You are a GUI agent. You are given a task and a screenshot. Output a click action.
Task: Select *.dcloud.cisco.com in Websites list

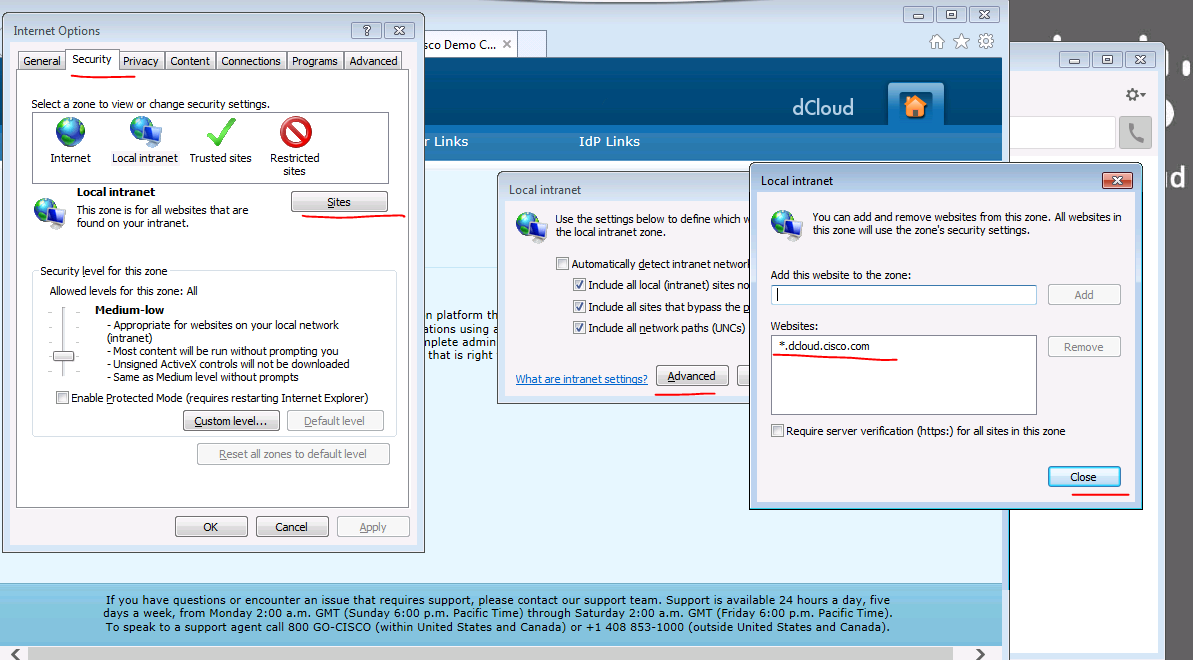coord(824,346)
